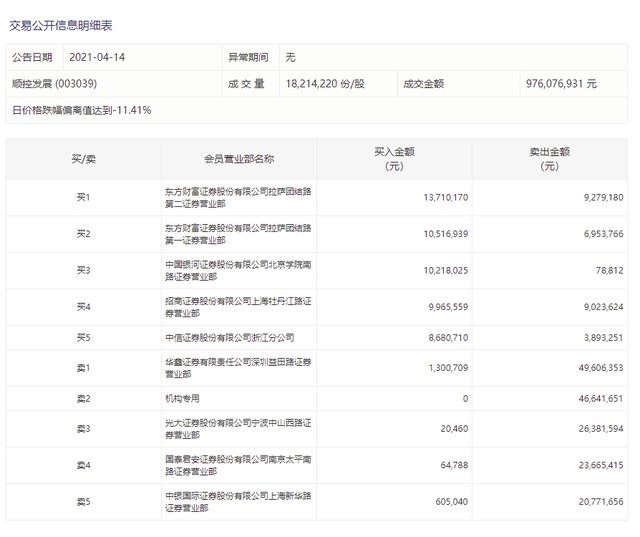640x537 pixels.
Task: Select the 卖5 row label
Action: pos(83,501)
